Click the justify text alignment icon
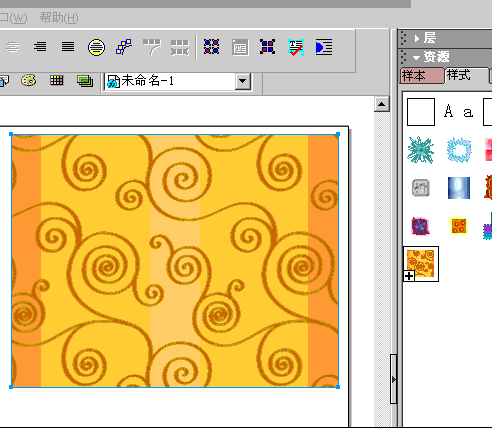Image resolution: width=492 pixels, height=428 pixels. click(x=68, y=47)
